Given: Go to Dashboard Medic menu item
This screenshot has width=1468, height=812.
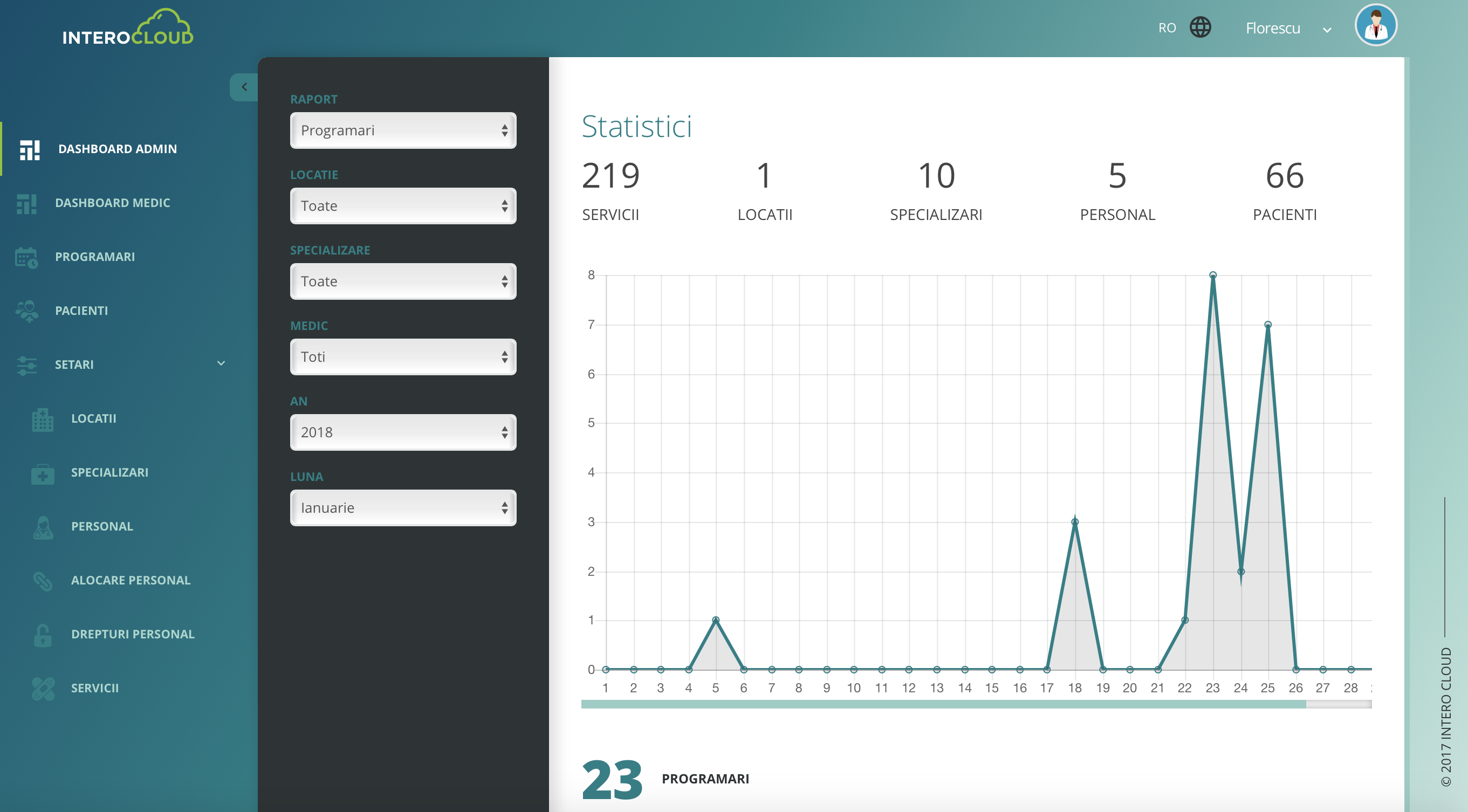Looking at the screenshot, I should (112, 203).
